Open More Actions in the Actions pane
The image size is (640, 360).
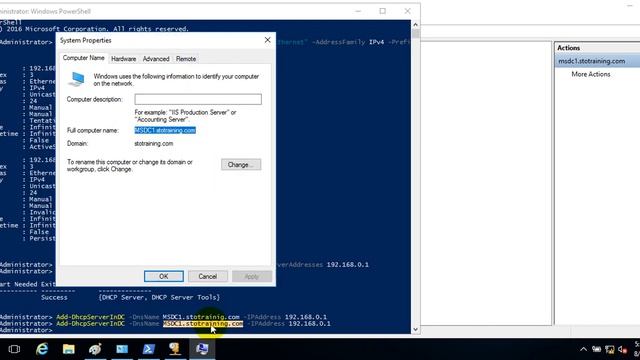tap(591, 74)
